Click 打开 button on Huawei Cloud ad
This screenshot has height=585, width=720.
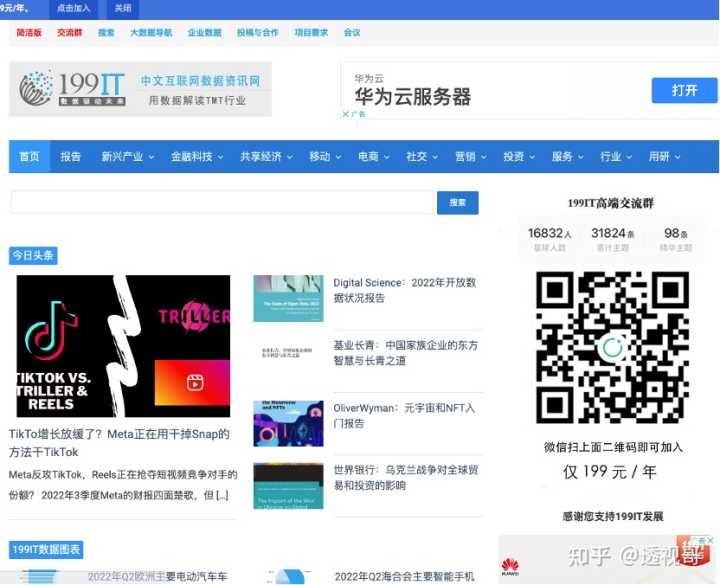point(684,90)
